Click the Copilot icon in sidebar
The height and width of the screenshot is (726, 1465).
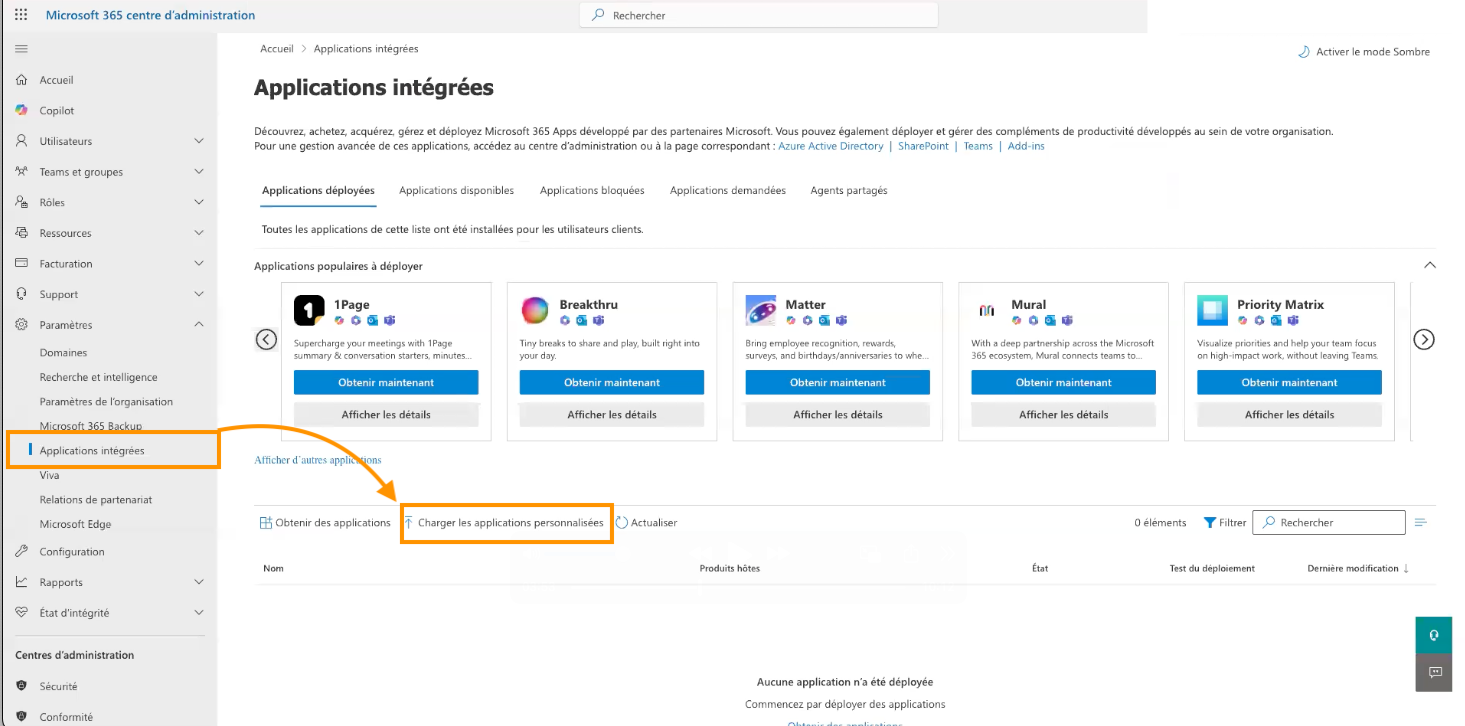click(21, 111)
